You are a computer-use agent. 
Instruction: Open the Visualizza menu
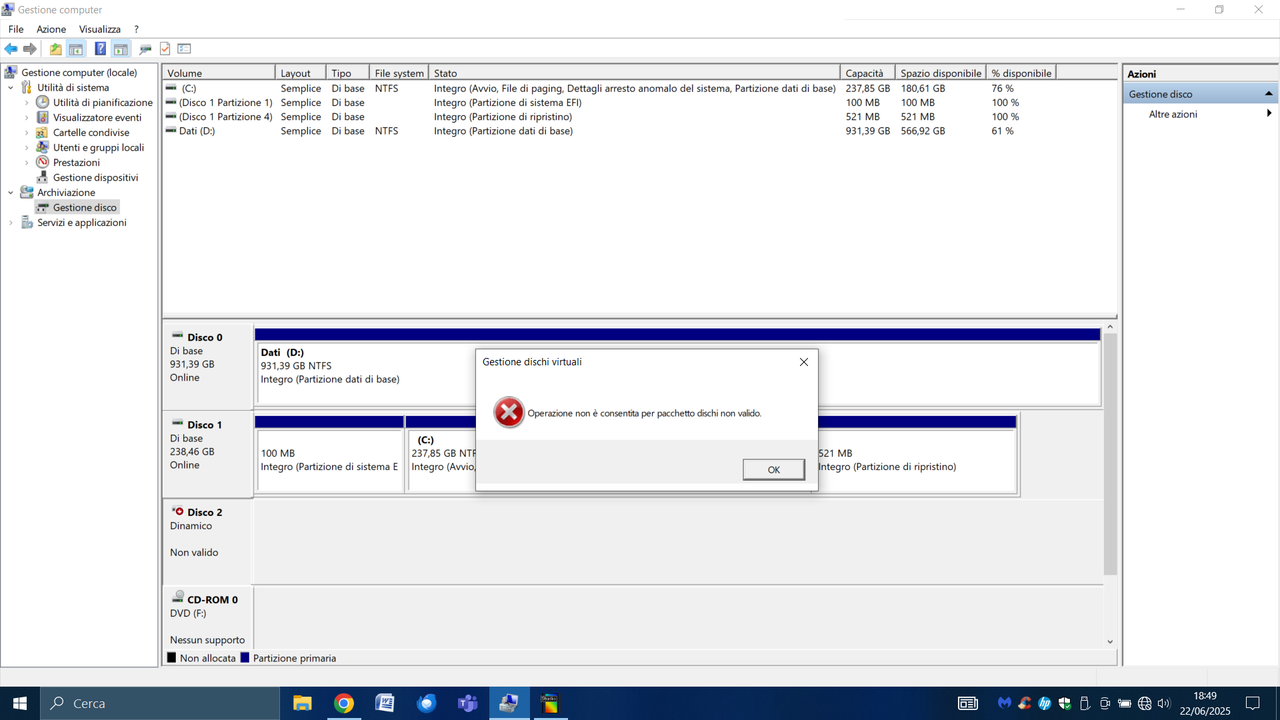[99, 29]
